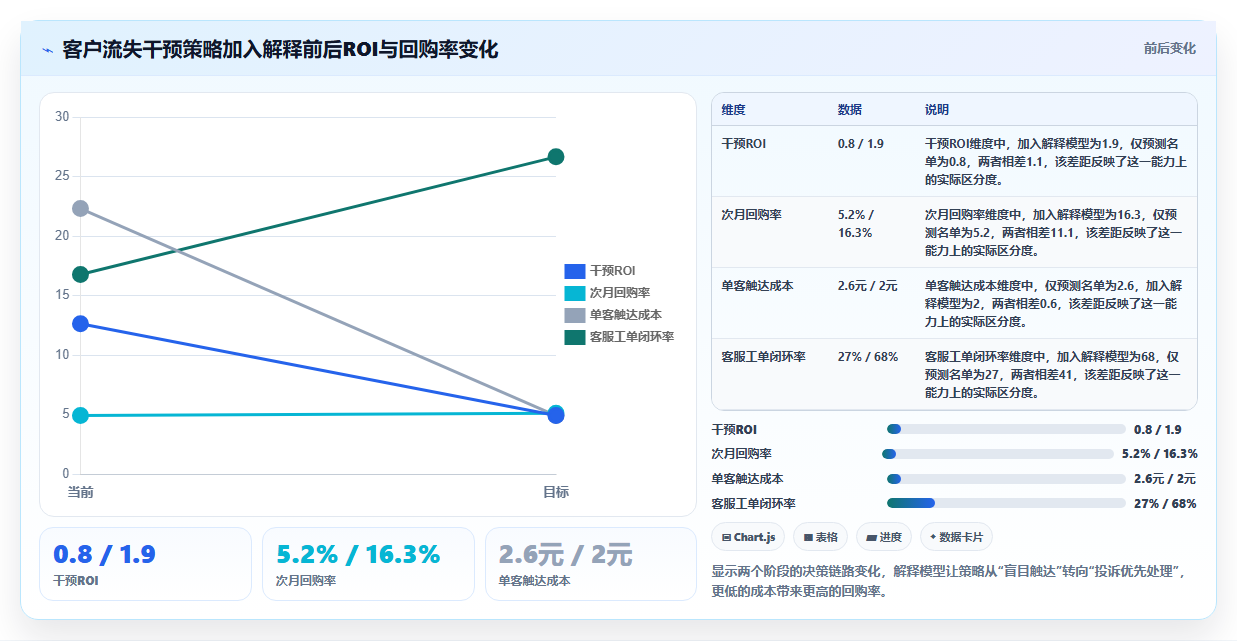Click the 次月回购率 data point at 当前
The image size is (1237, 641).
(x=80, y=415)
